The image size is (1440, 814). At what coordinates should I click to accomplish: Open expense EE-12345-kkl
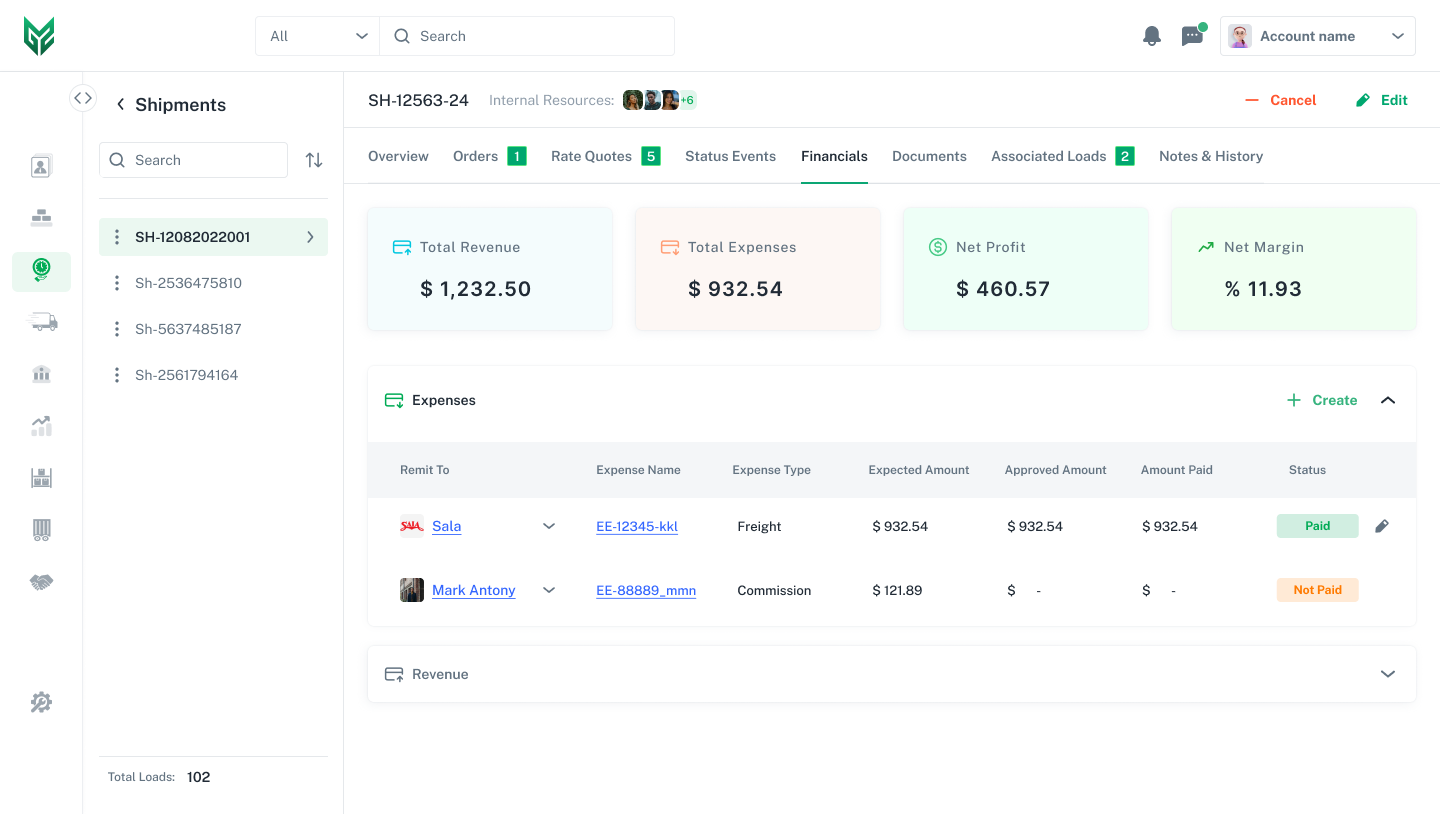click(x=637, y=526)
